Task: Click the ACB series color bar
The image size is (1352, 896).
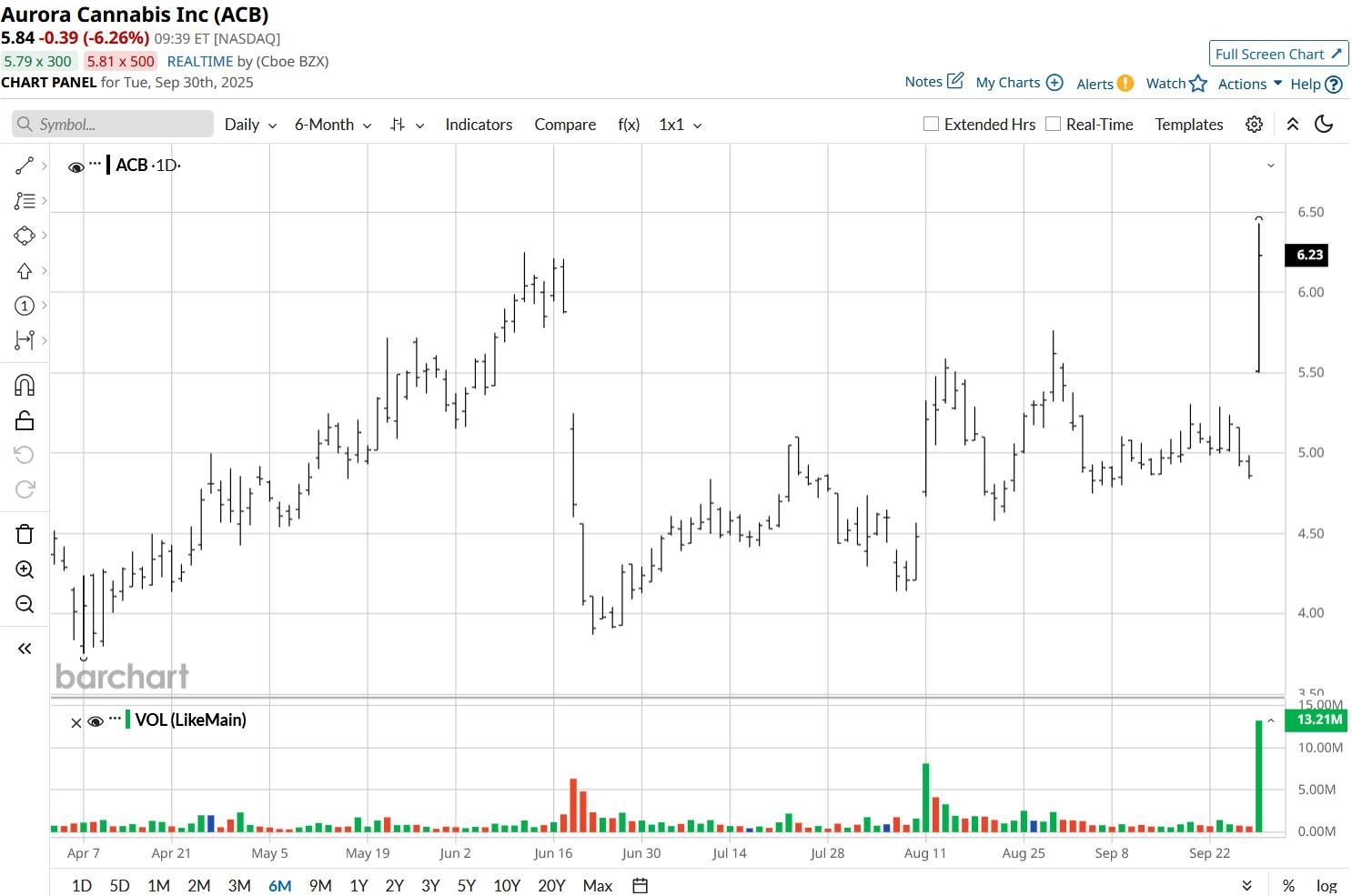Action: (108, 165)
